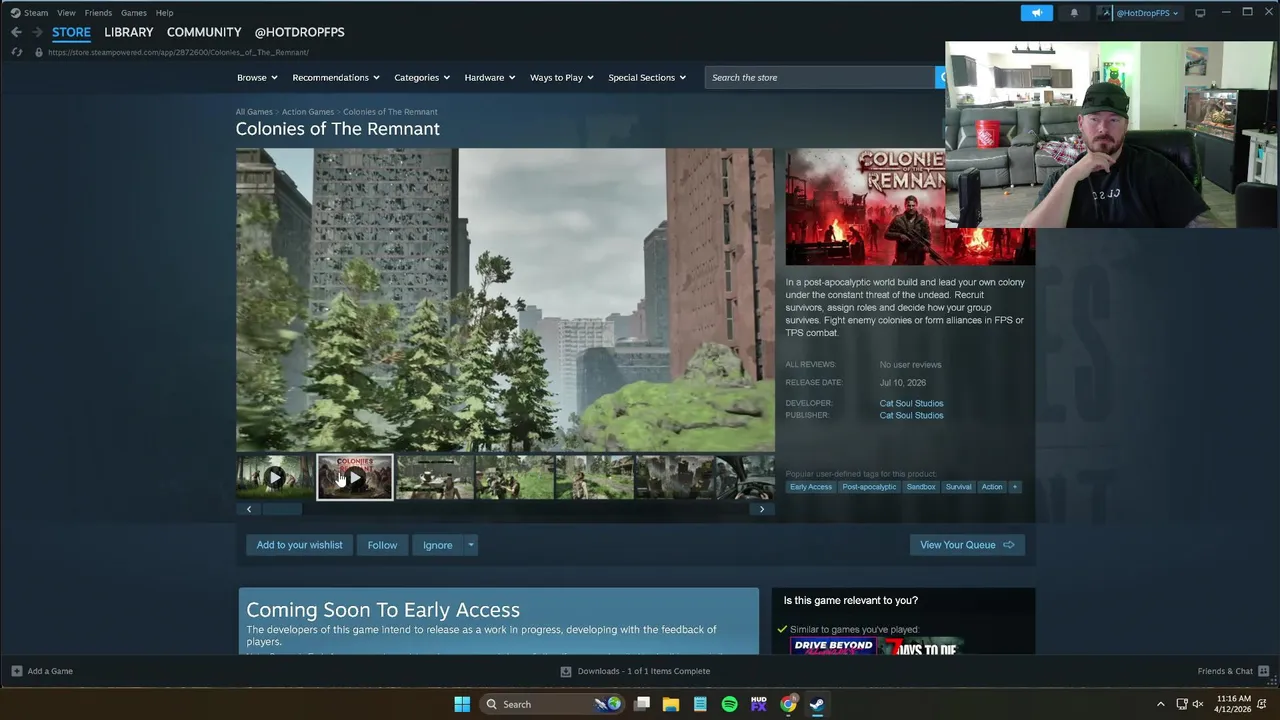Click the Big Picture mode monitor icon

1200,13
